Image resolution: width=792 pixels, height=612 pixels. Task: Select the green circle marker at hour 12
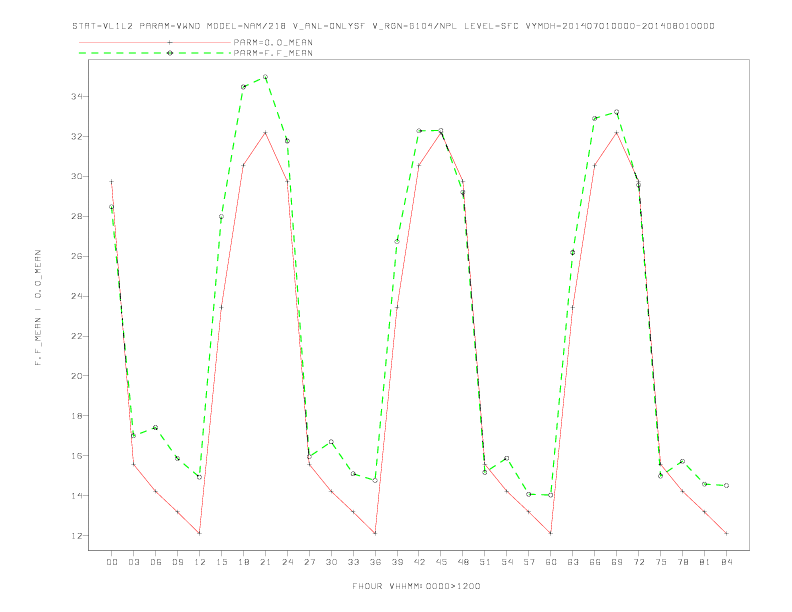199,477
